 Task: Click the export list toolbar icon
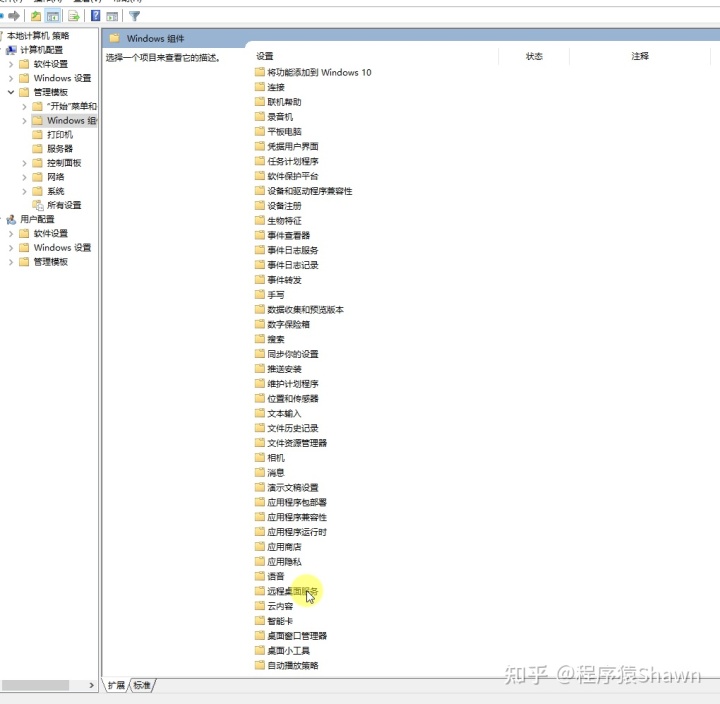point(74,16)
